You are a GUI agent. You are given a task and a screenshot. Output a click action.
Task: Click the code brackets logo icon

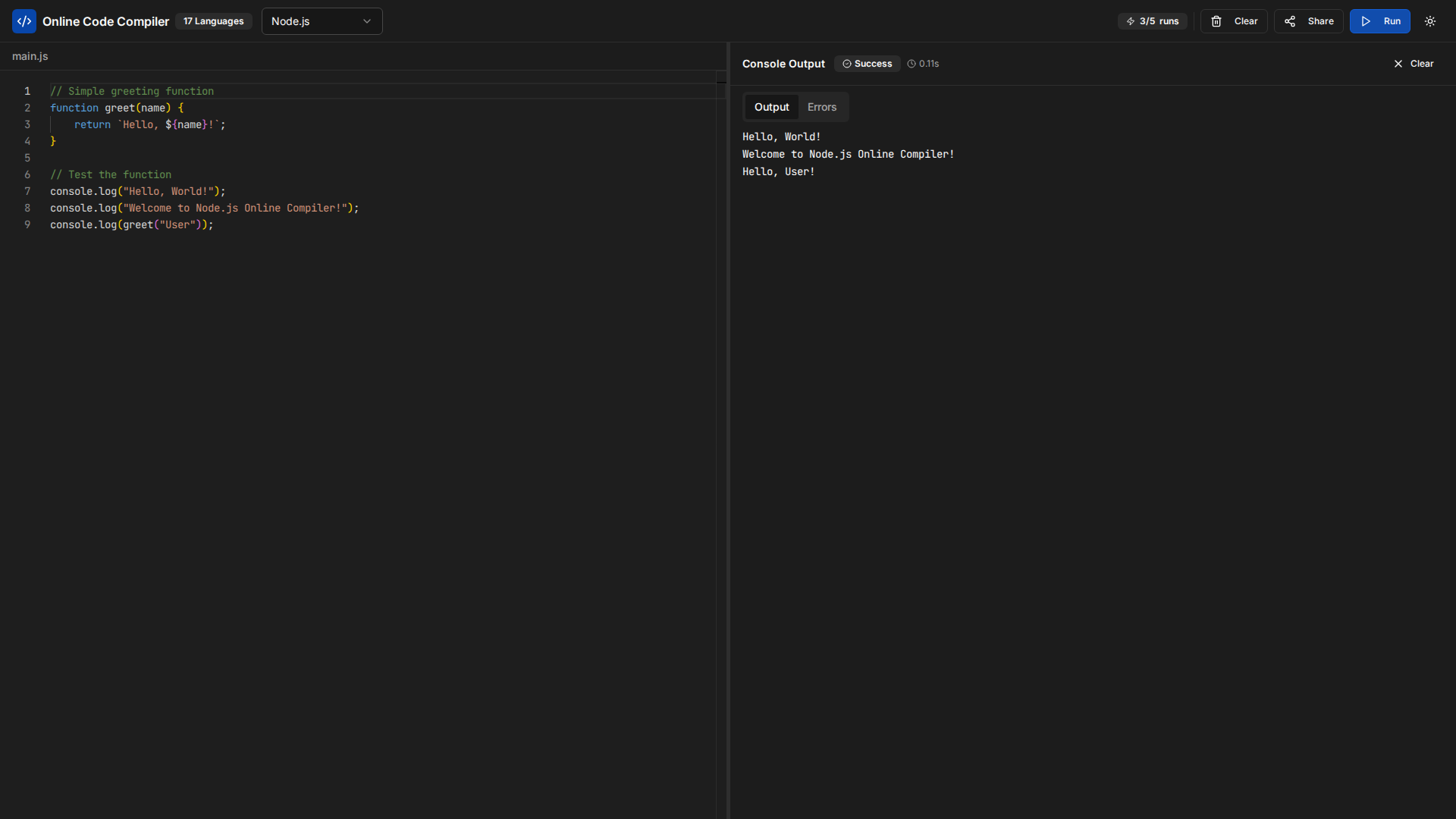click(24, 21)
